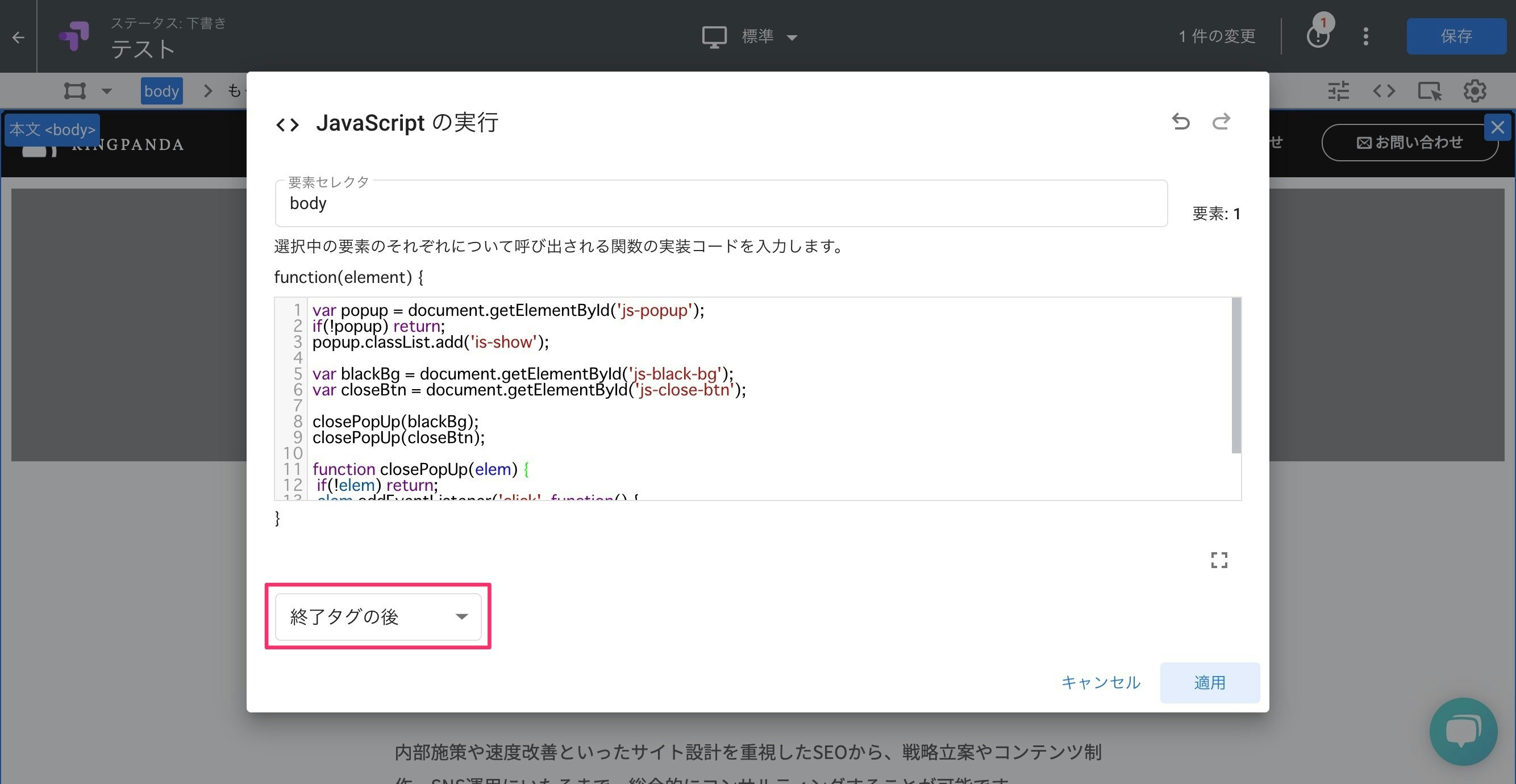Select the body chip in the breadcrumb bar
The image size is (1516, 784).
[x=161, y=91]
